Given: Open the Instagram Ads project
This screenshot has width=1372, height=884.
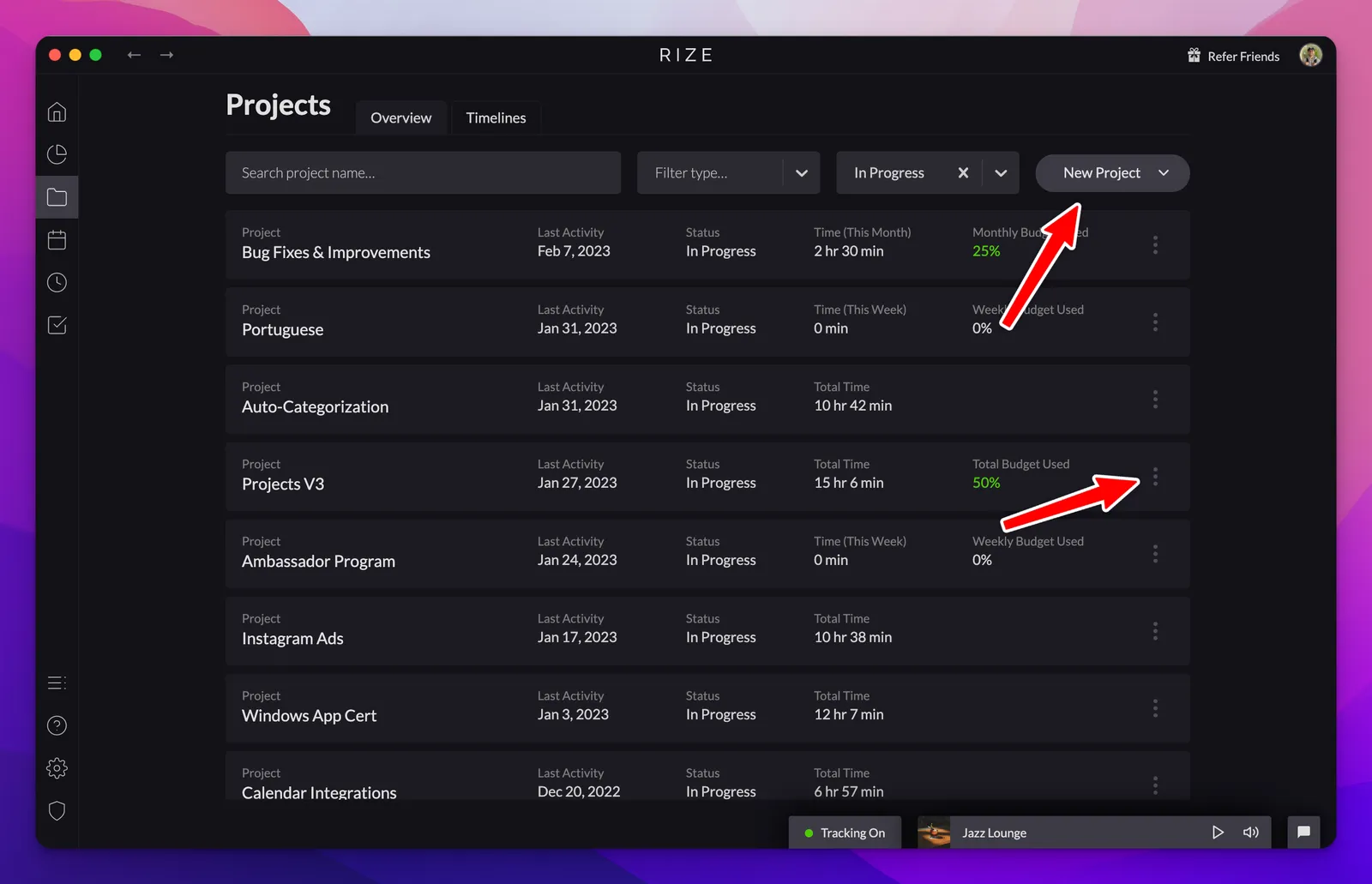Looking at the screenshot, I should (x=292, y=638).
